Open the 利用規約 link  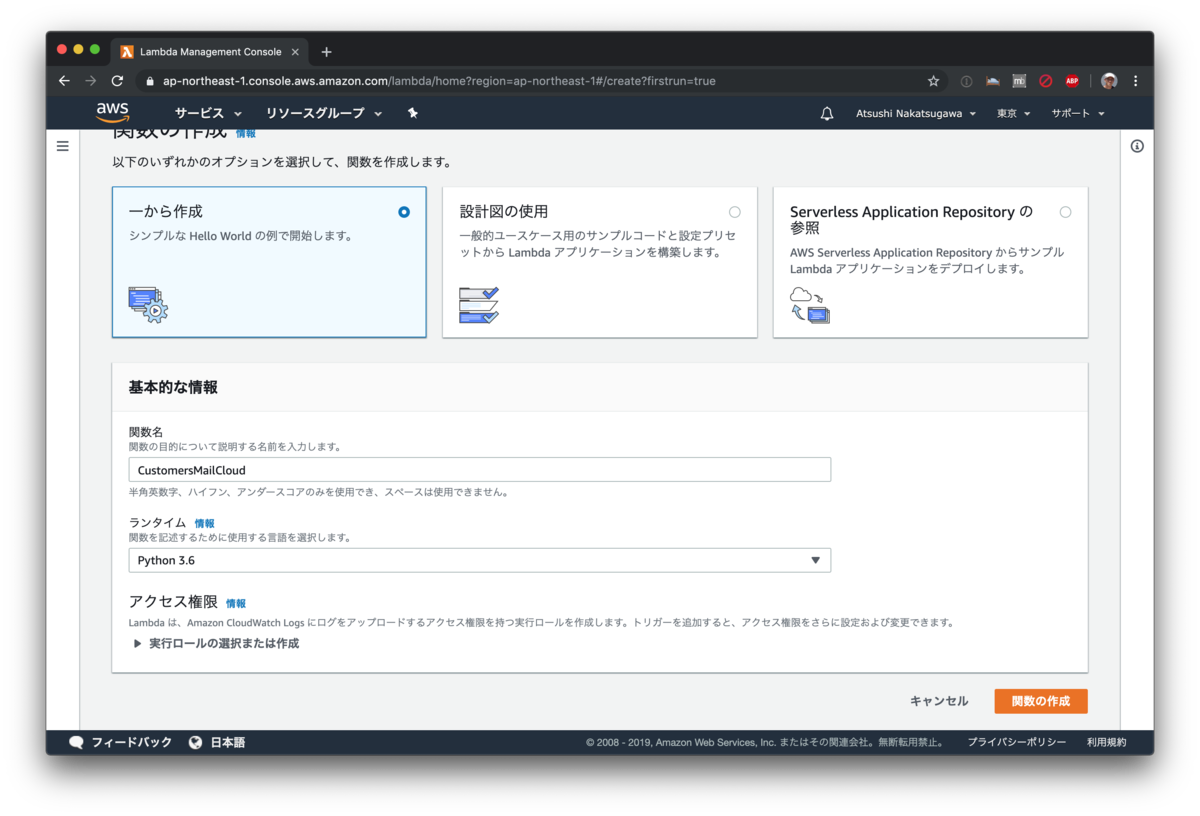pos(1106,742)
